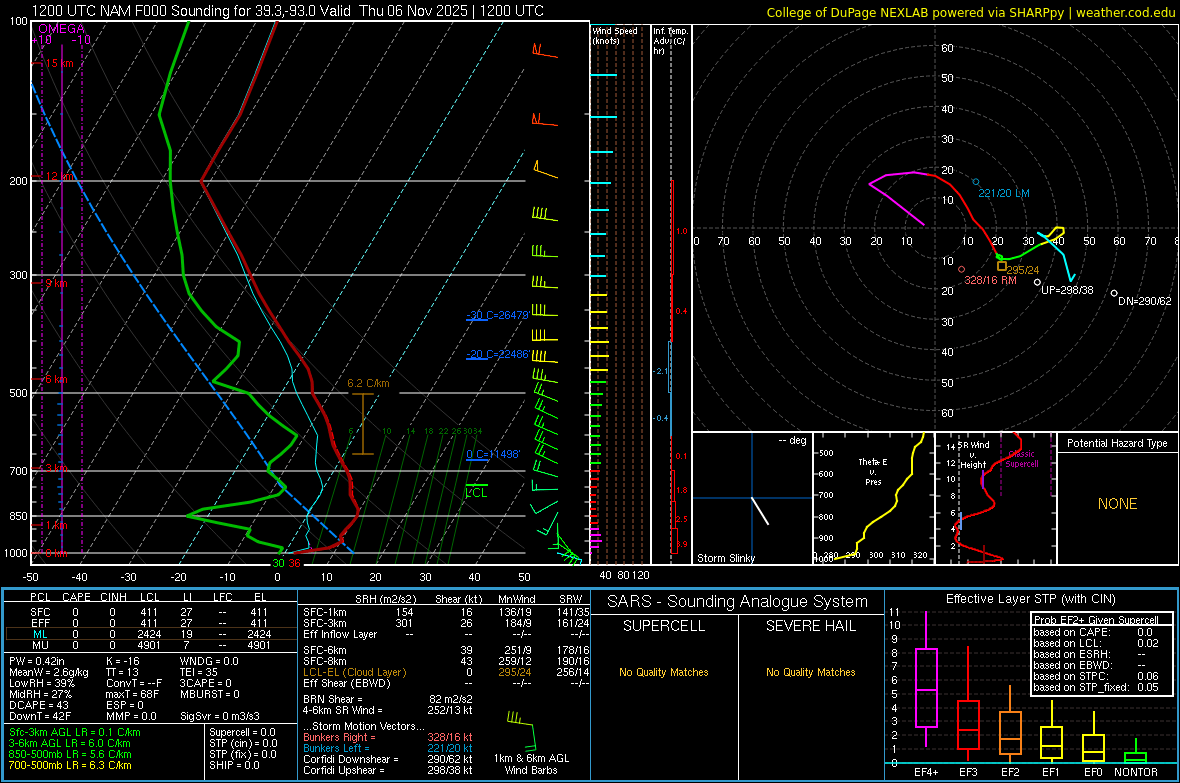Select the Storm Slinky panel label
Screen dimensions: 1180x783
click(725, 558)
